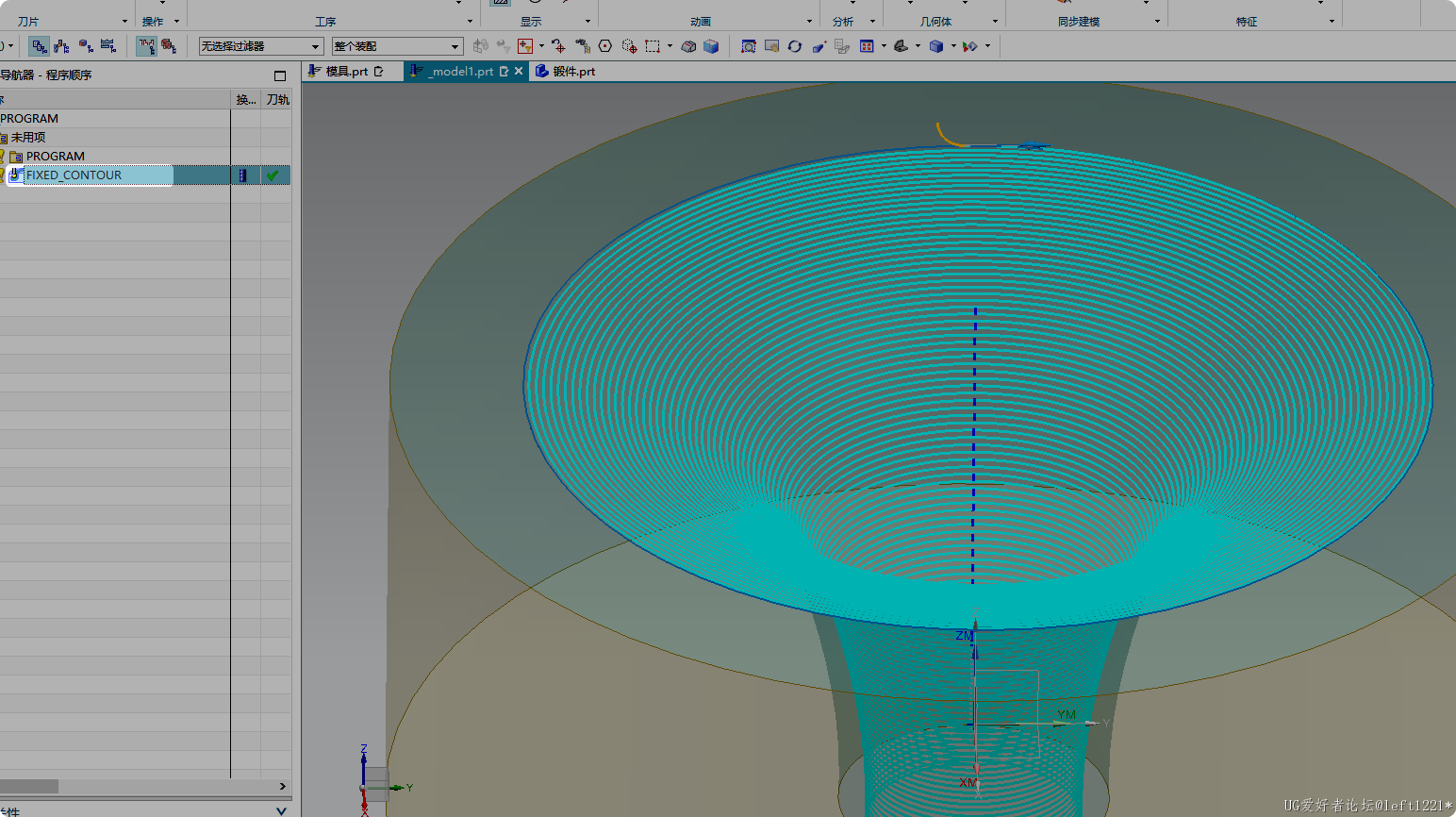Screen dimensions: 1456x817
Task: Click the rendering style hat icon
Action: [x=901, y=46]
